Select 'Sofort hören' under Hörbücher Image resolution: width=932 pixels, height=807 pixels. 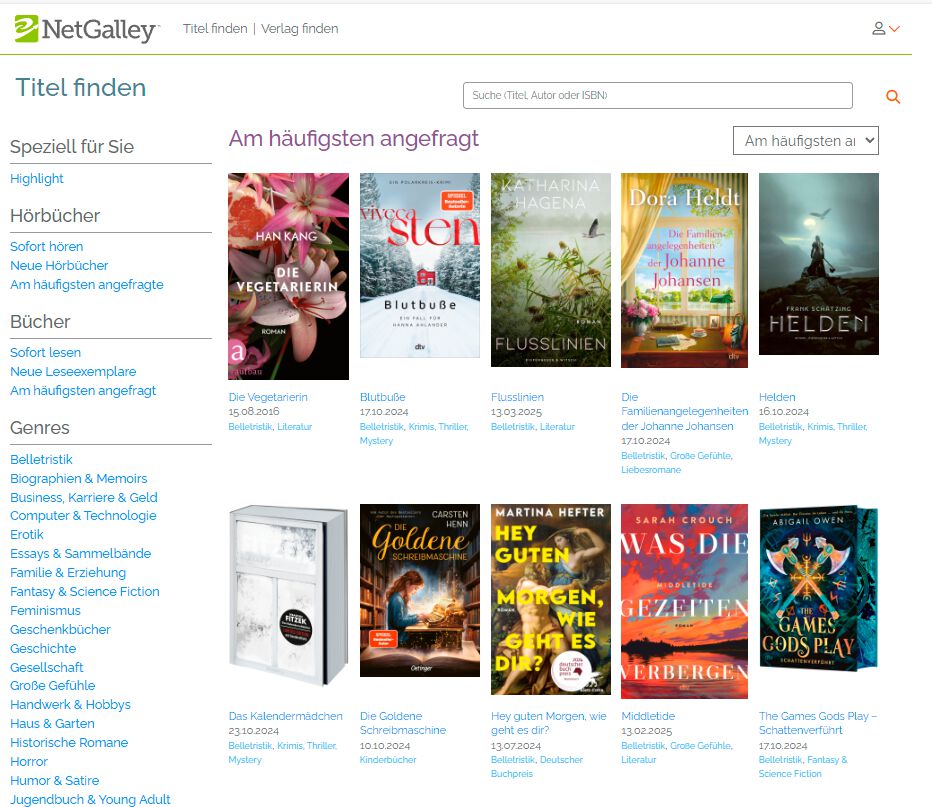click(46, 247)
